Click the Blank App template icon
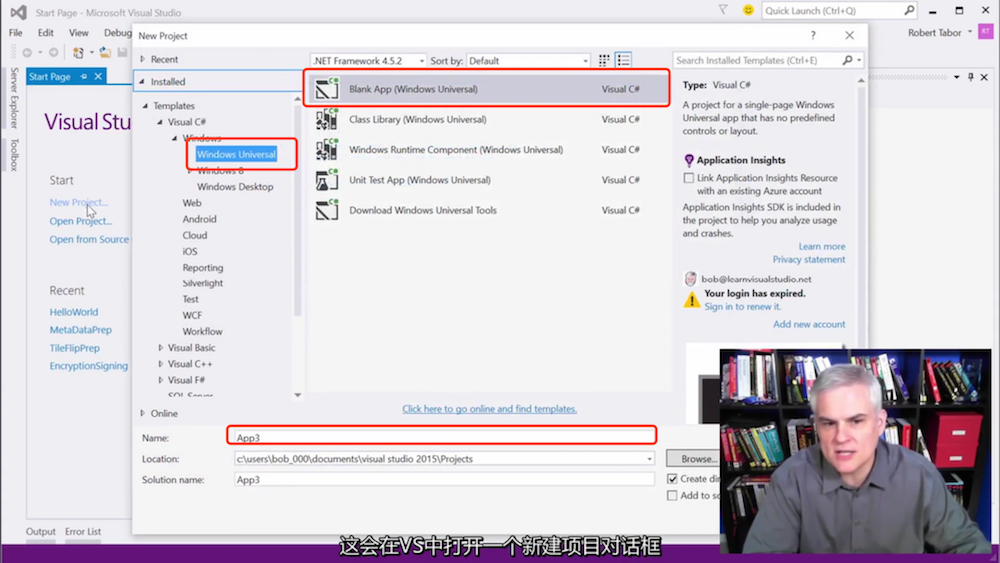Image resolution: width=1000 pixels, height=563 pixels. pyautogui.click(x=327, y=89)
